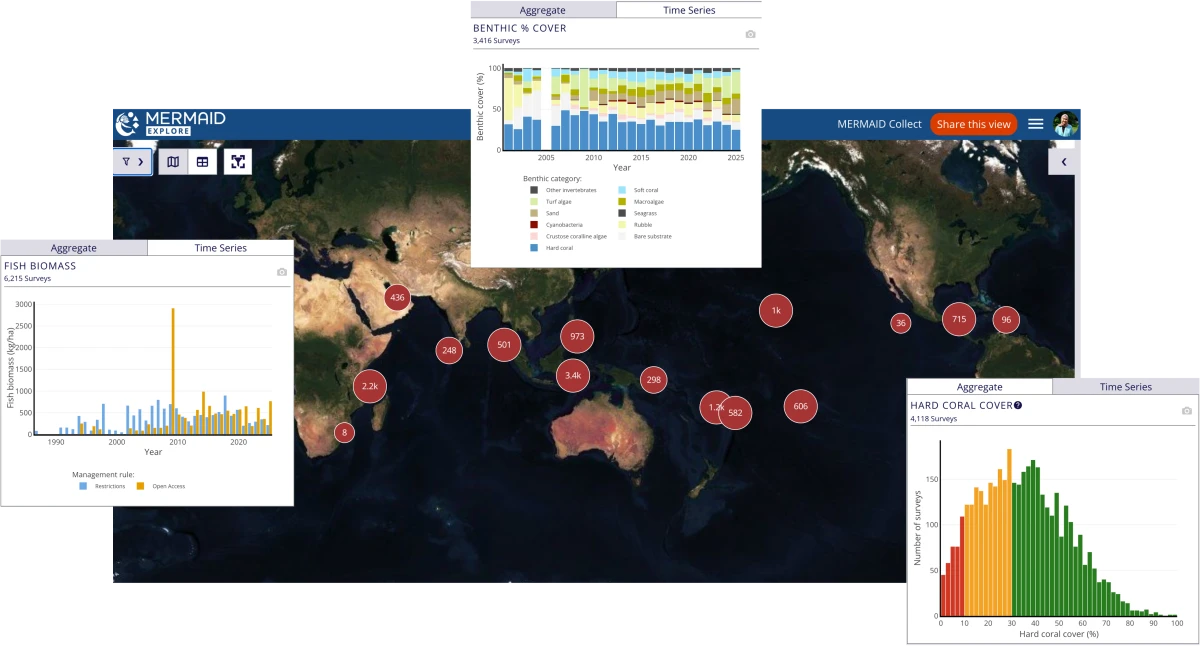Click the zoom-to-extent icon
The width and height of the screenshot is (1200, 646).
coord(238,161)
